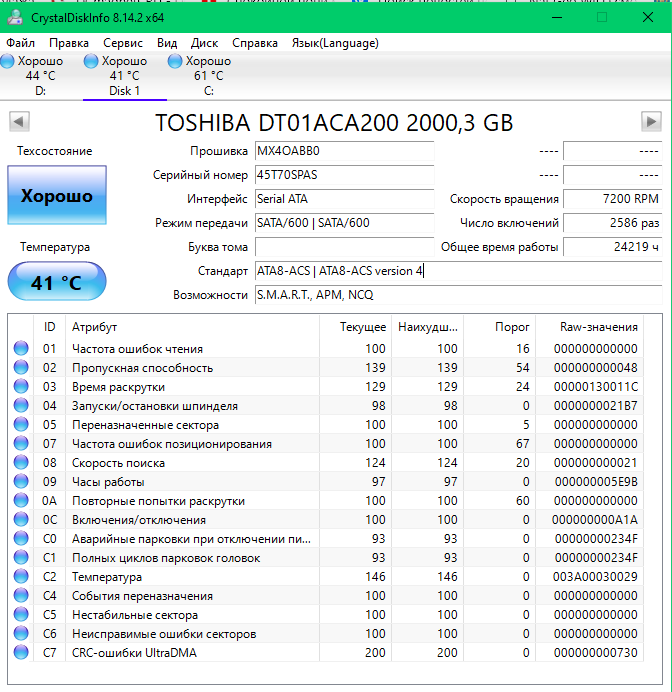Click status orb for attribute C2 Температура

coord(21,576)
